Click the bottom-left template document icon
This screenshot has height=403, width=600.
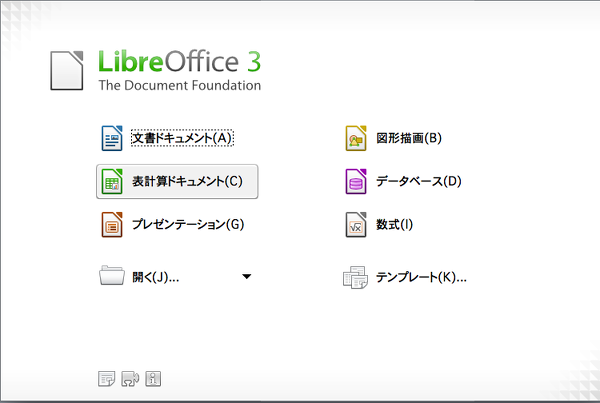(106, 378)
